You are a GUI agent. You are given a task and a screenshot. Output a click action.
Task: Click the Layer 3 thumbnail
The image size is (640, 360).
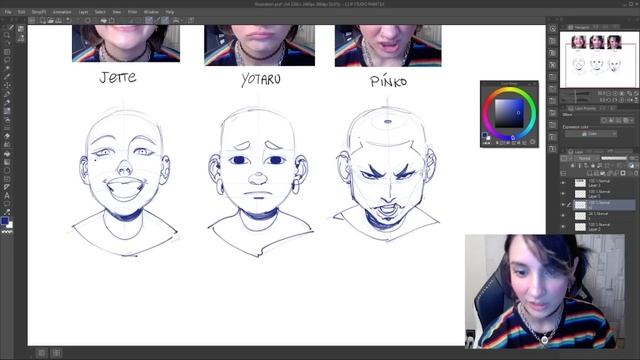[x=580, y=183]
